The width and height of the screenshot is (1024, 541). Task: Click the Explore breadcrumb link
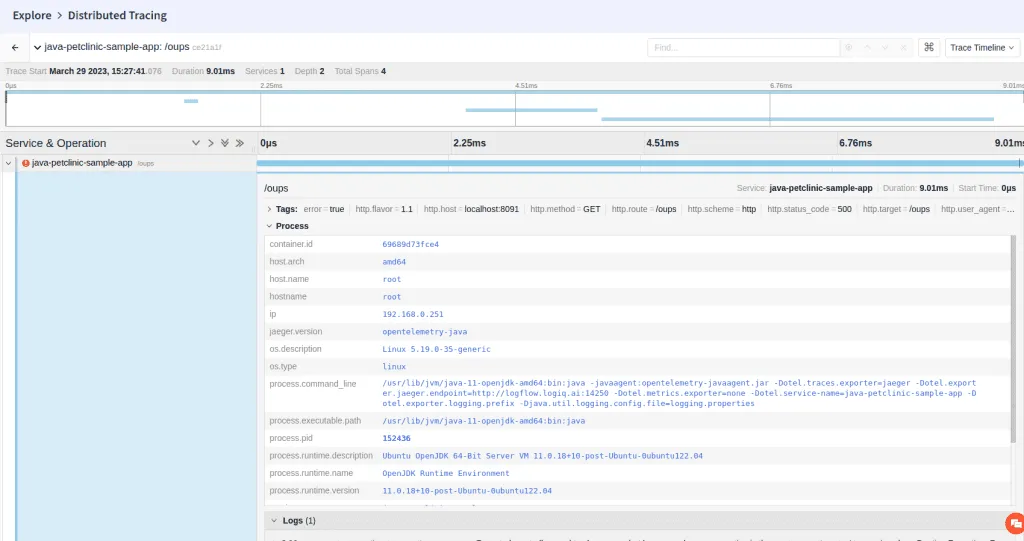point(32,16)
